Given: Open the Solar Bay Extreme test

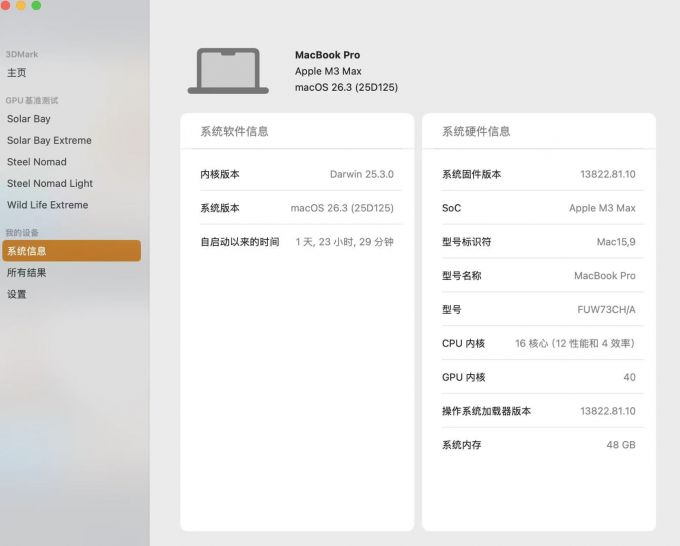Looking at the screenshot, I should 49,141.
